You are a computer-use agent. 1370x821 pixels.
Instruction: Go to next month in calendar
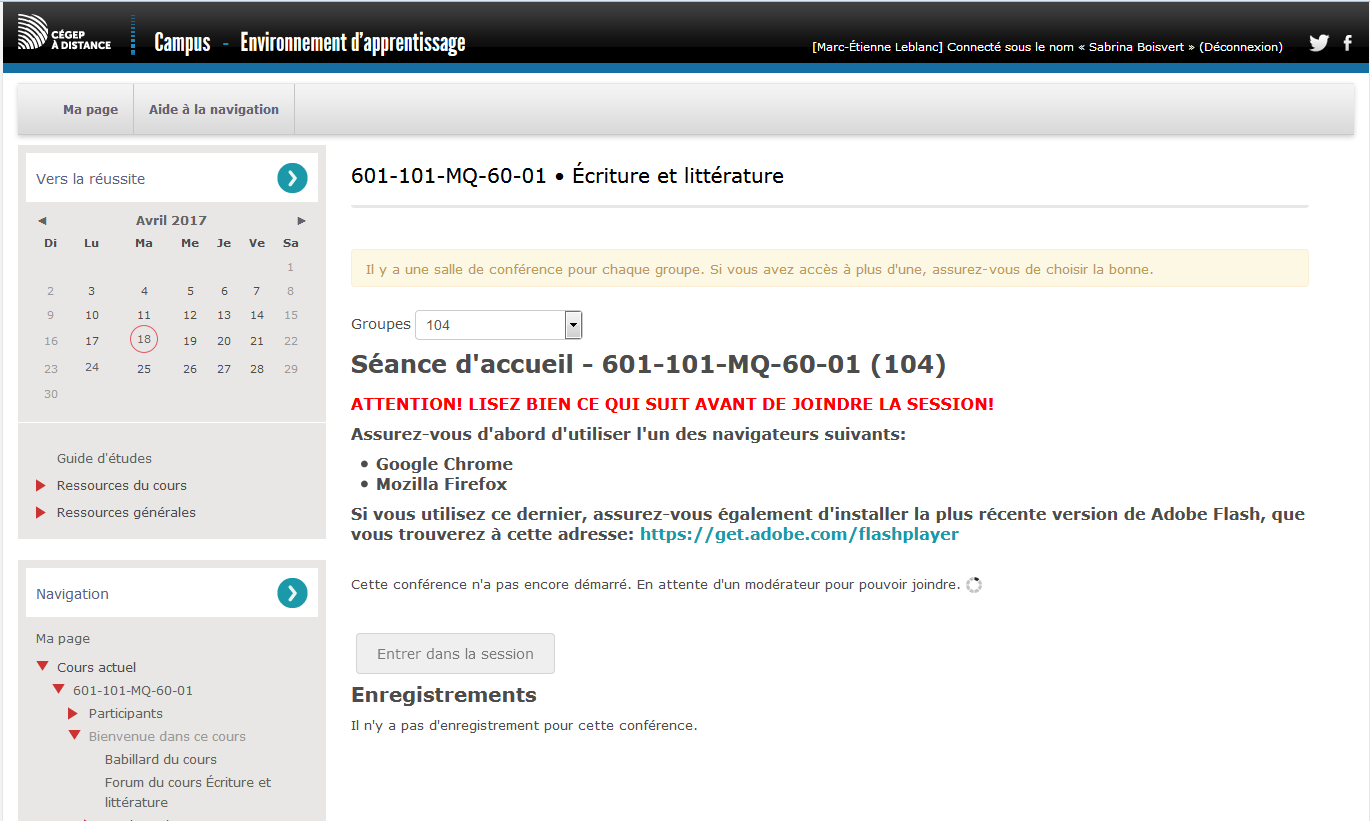302,221
